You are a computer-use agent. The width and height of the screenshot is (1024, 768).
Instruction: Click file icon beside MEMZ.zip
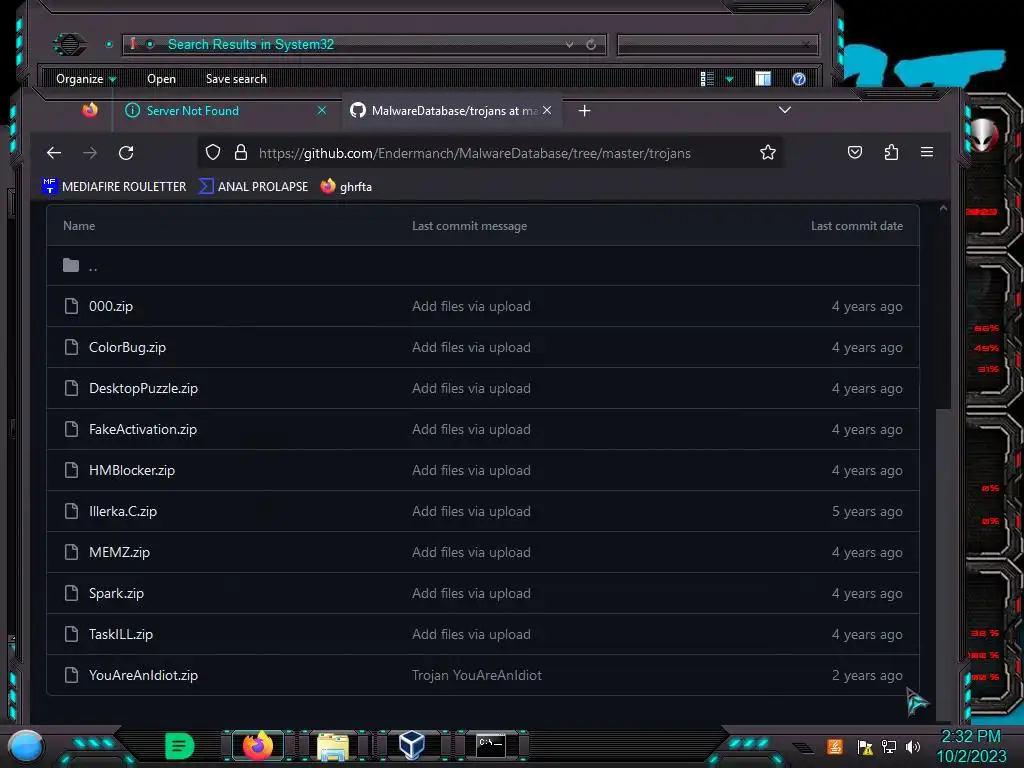coord(71,552)
